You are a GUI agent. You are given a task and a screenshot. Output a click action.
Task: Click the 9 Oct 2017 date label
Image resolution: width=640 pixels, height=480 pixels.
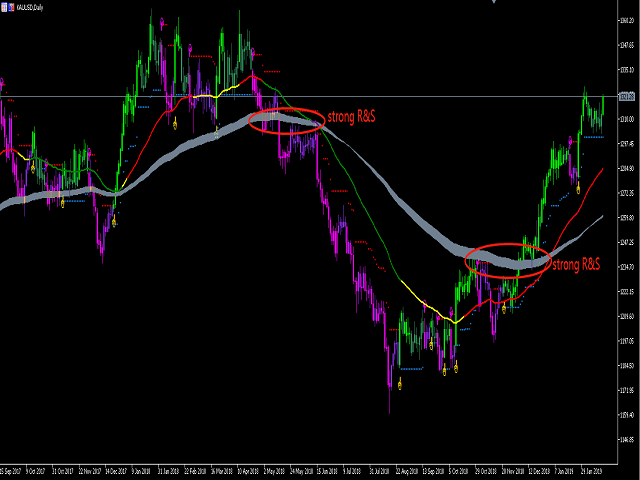coord(36,471)
